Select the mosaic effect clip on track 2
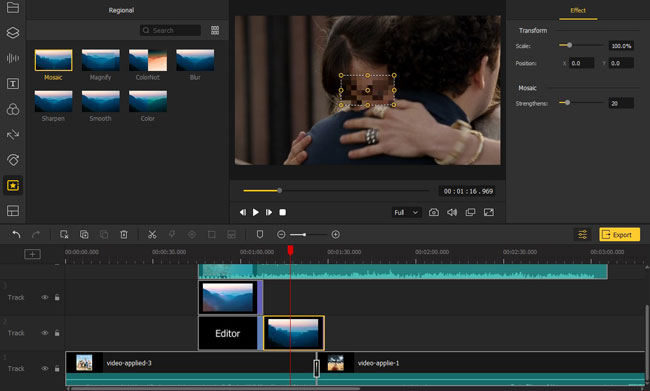Viewport: 650px width, 391px height. 293,333
